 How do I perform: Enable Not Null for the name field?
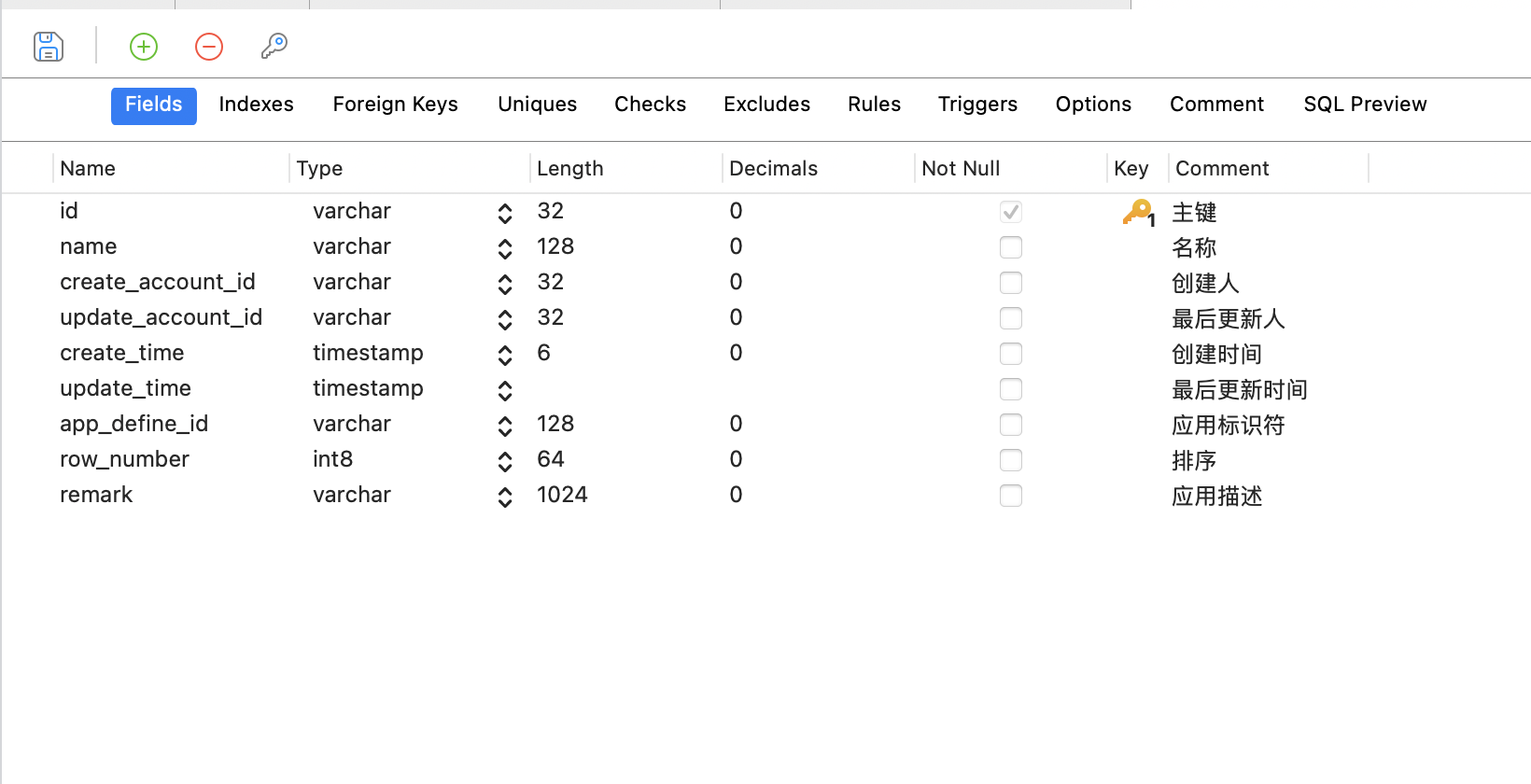coord(1011,247)
